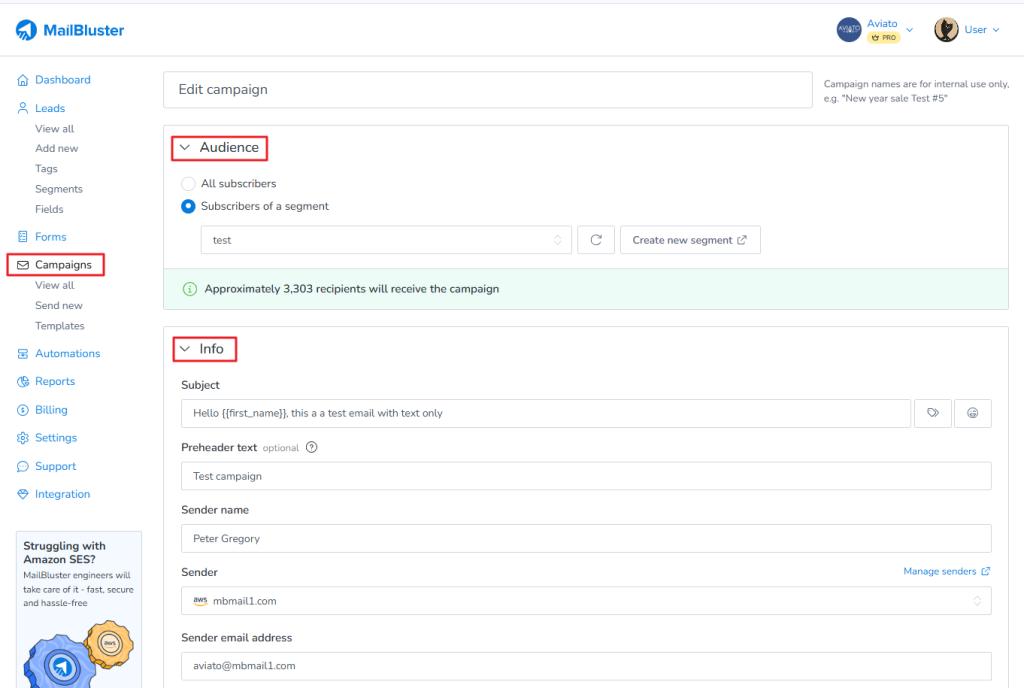Click MailBluster wordmark link
Image resolution: width=1024 pixels, height=688 pixels.
pos(84,30)
